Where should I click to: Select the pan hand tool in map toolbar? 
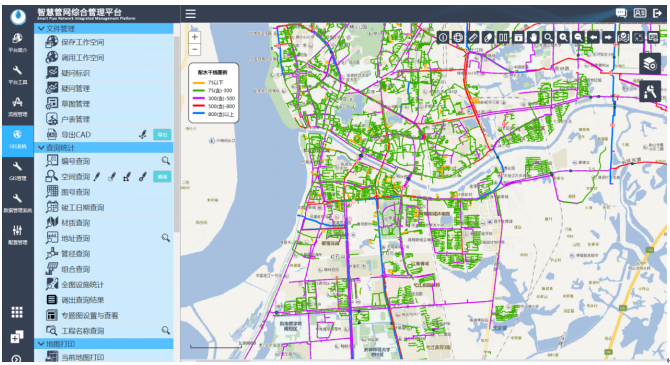pos(533,37)
